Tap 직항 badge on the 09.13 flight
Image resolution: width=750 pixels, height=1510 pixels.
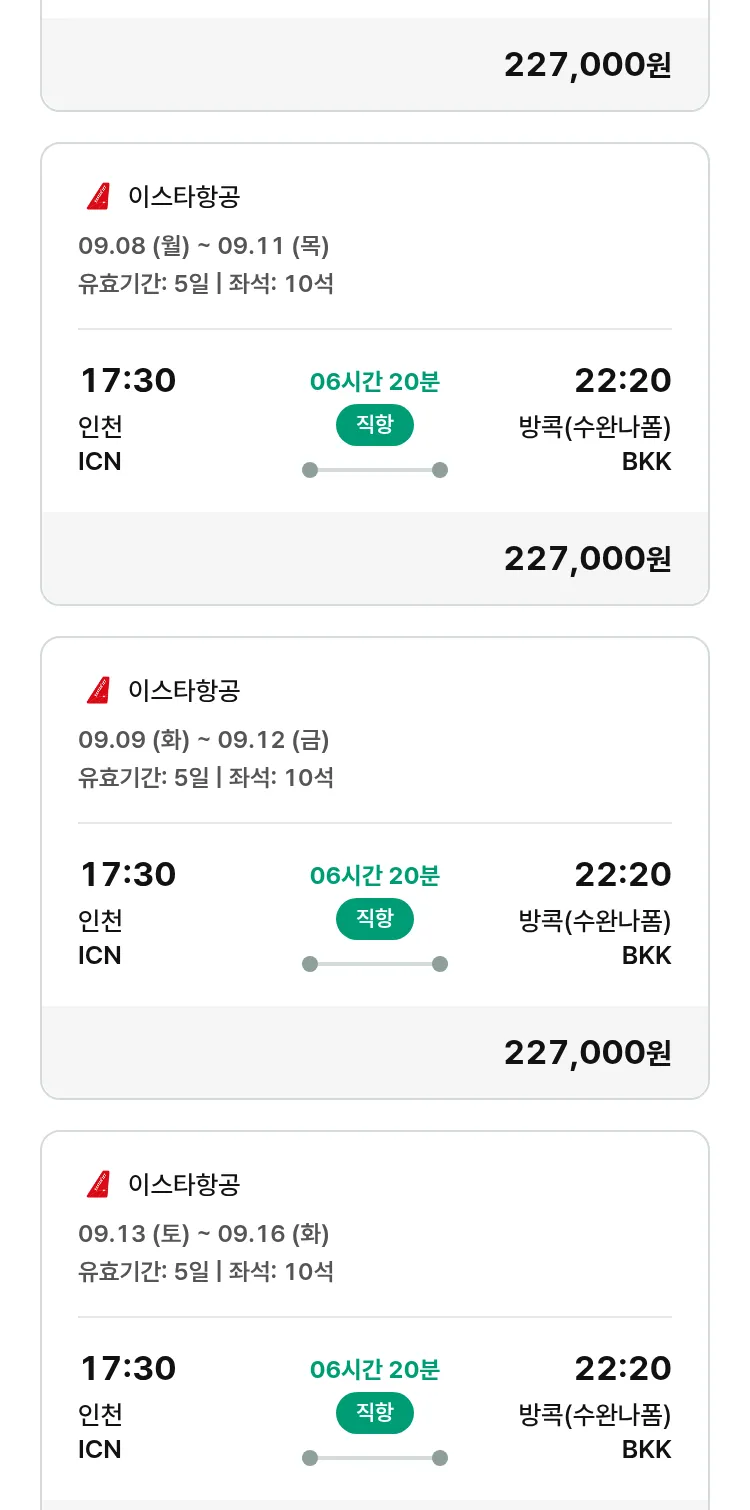(x=374, y=1413)
